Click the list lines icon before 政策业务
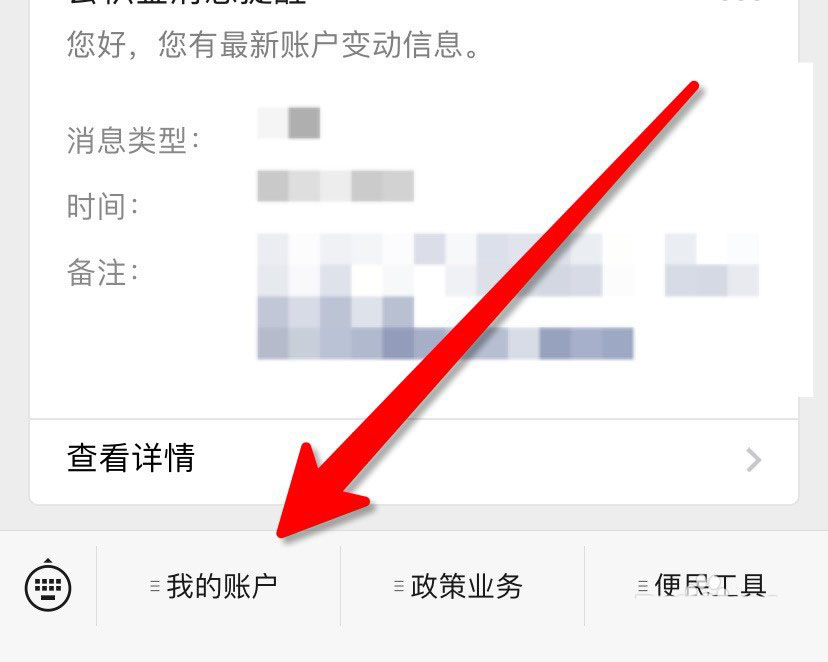 tap(399, 586)
